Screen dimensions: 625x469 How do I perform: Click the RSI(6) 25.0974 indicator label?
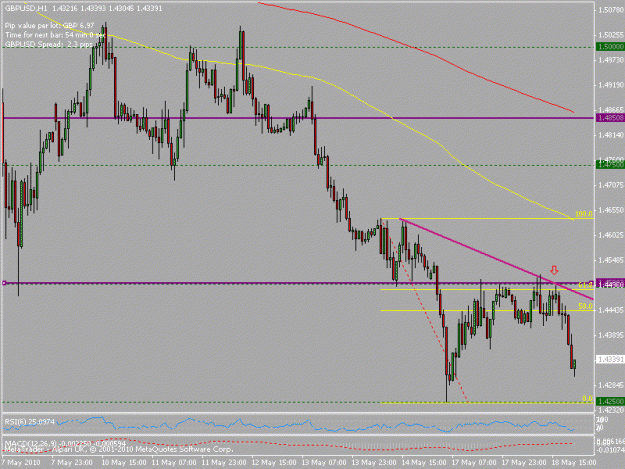click(x=29, y=421)
